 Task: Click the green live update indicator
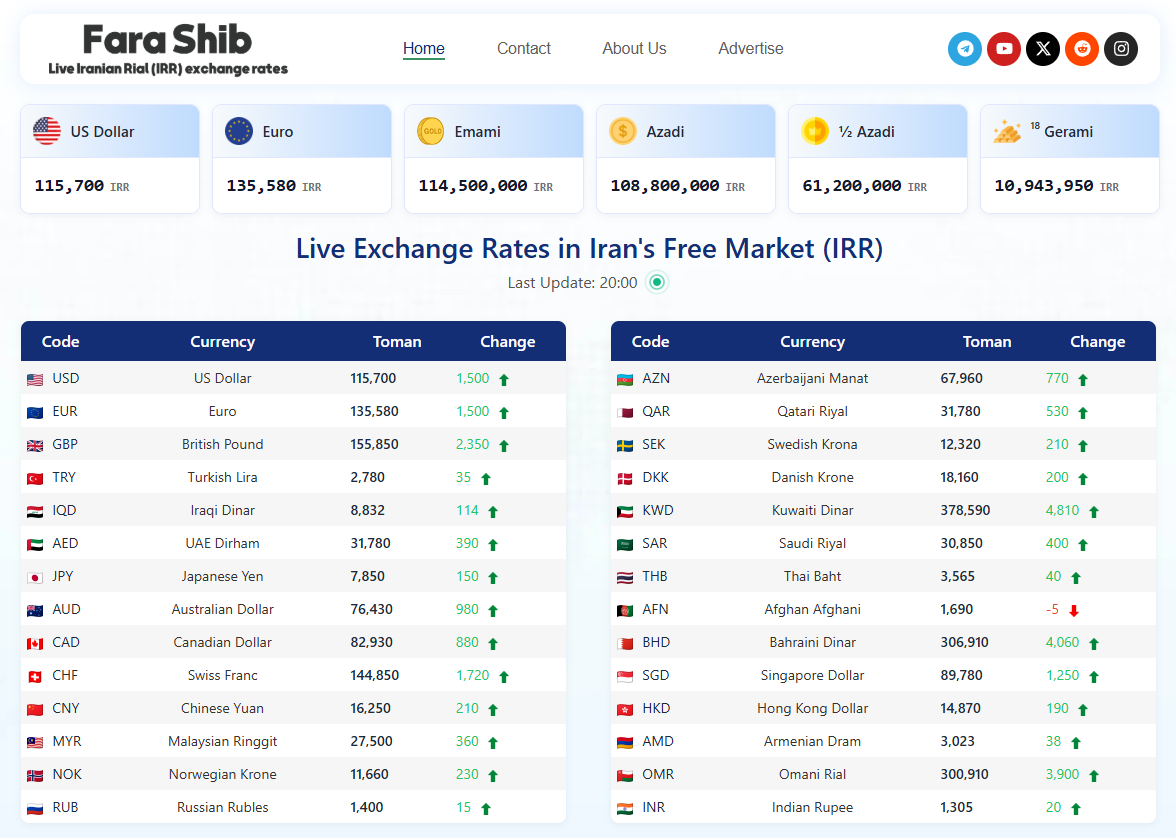click(x=657, y=283)
